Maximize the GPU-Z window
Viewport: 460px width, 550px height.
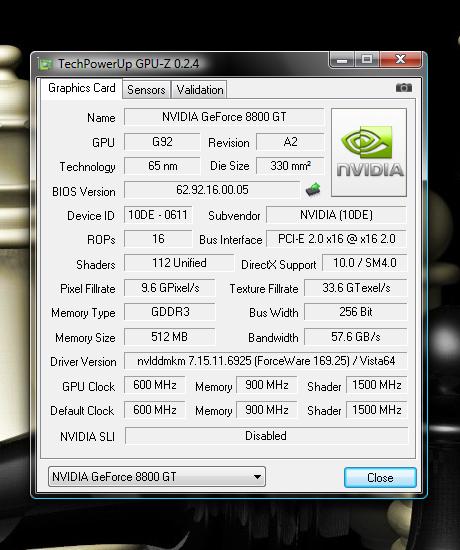(x=367, y=60)
